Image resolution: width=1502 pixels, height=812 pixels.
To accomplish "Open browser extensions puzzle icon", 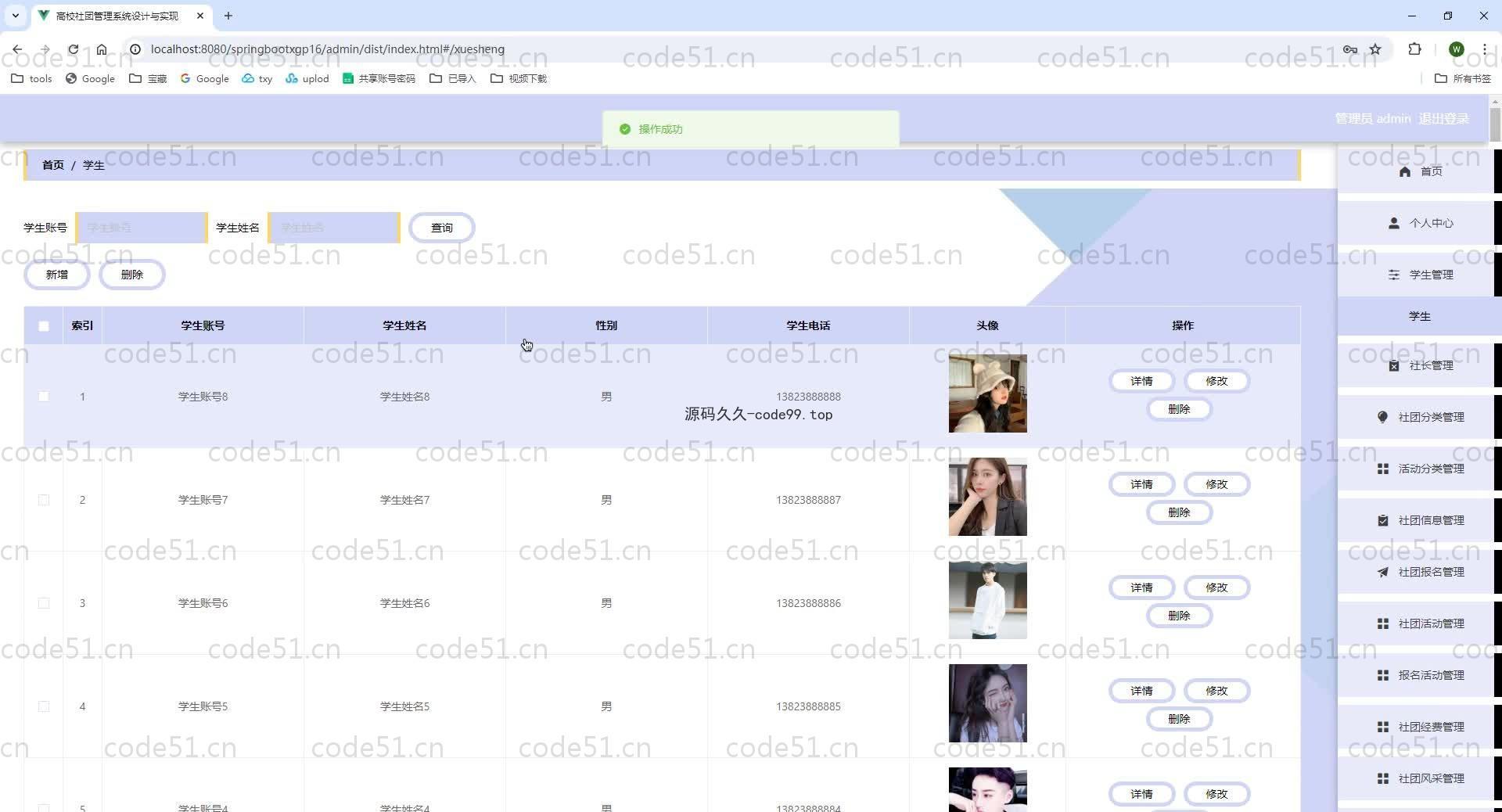I will pyautogui.click(x=1414, y=49).
